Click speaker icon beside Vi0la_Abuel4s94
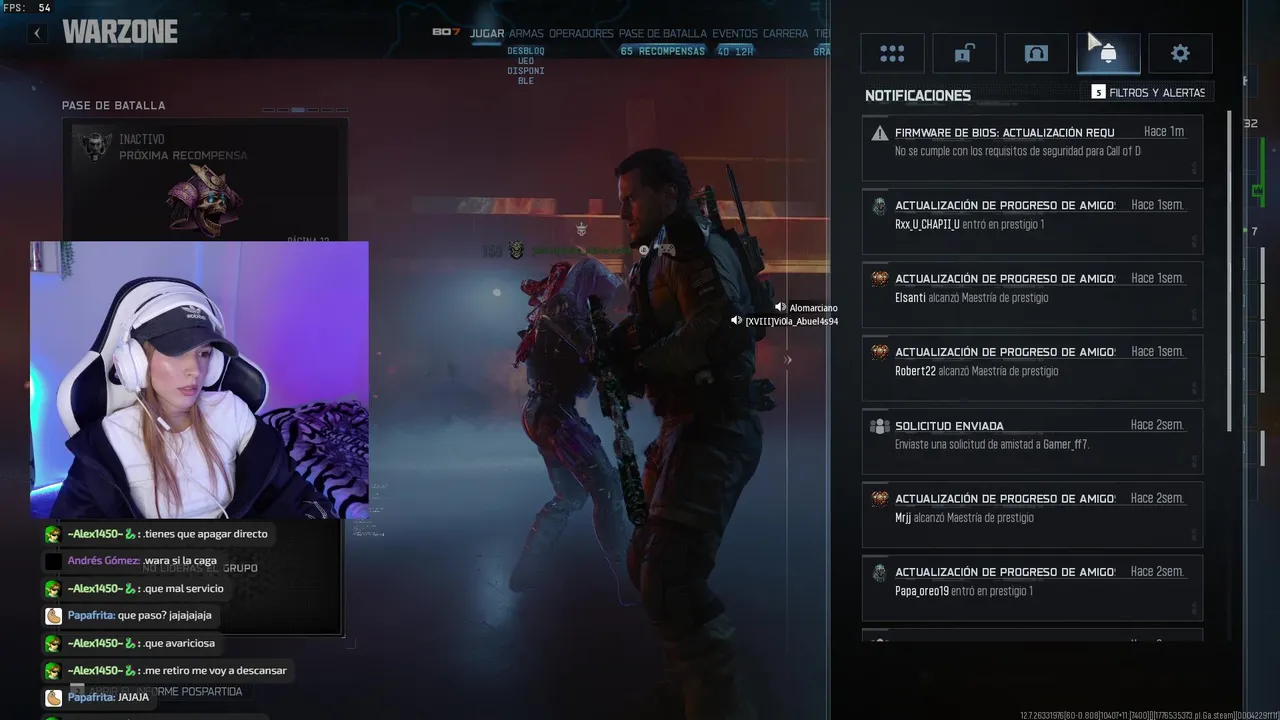 point(737,321)
